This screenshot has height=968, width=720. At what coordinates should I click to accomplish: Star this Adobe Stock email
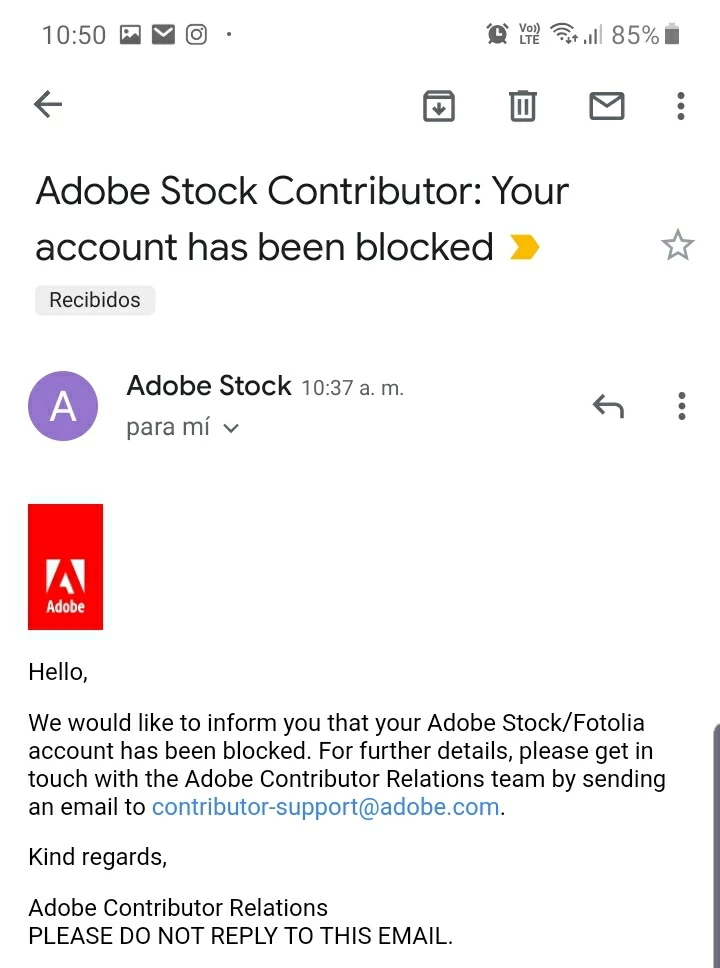pos(678,245)
